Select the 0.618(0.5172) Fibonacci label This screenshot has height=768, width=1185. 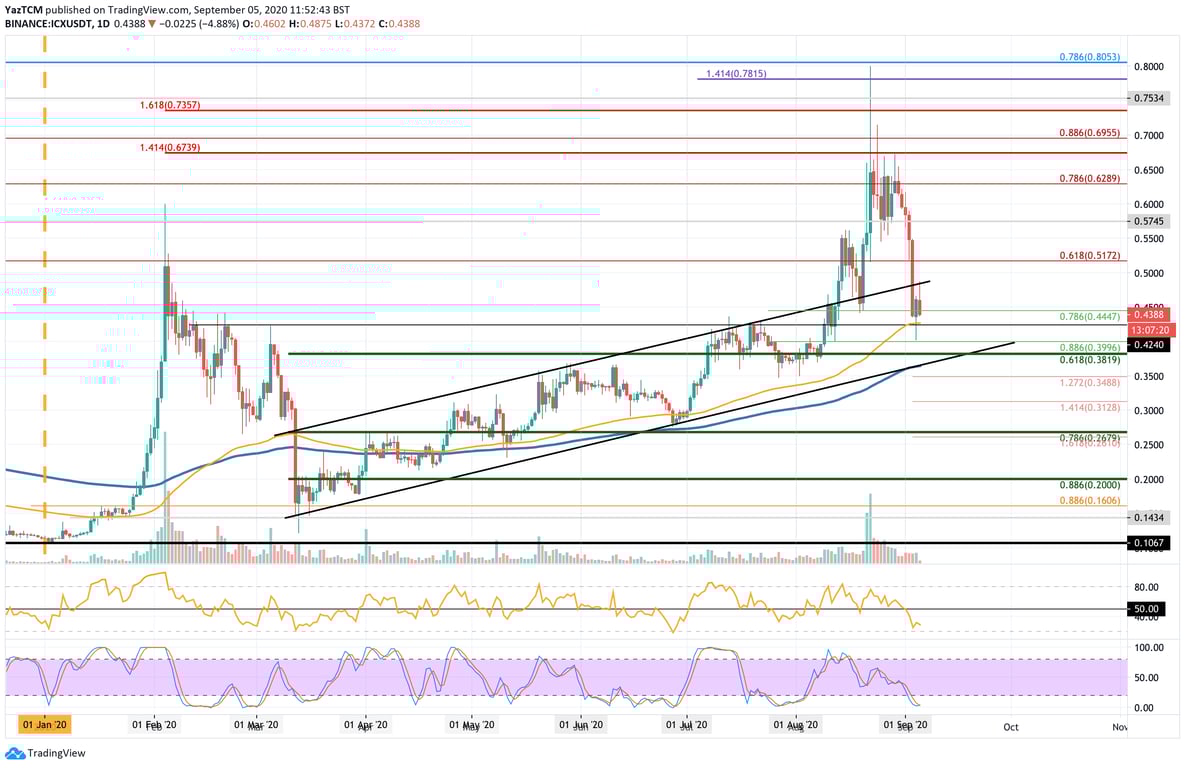[x=1089, y=257]
